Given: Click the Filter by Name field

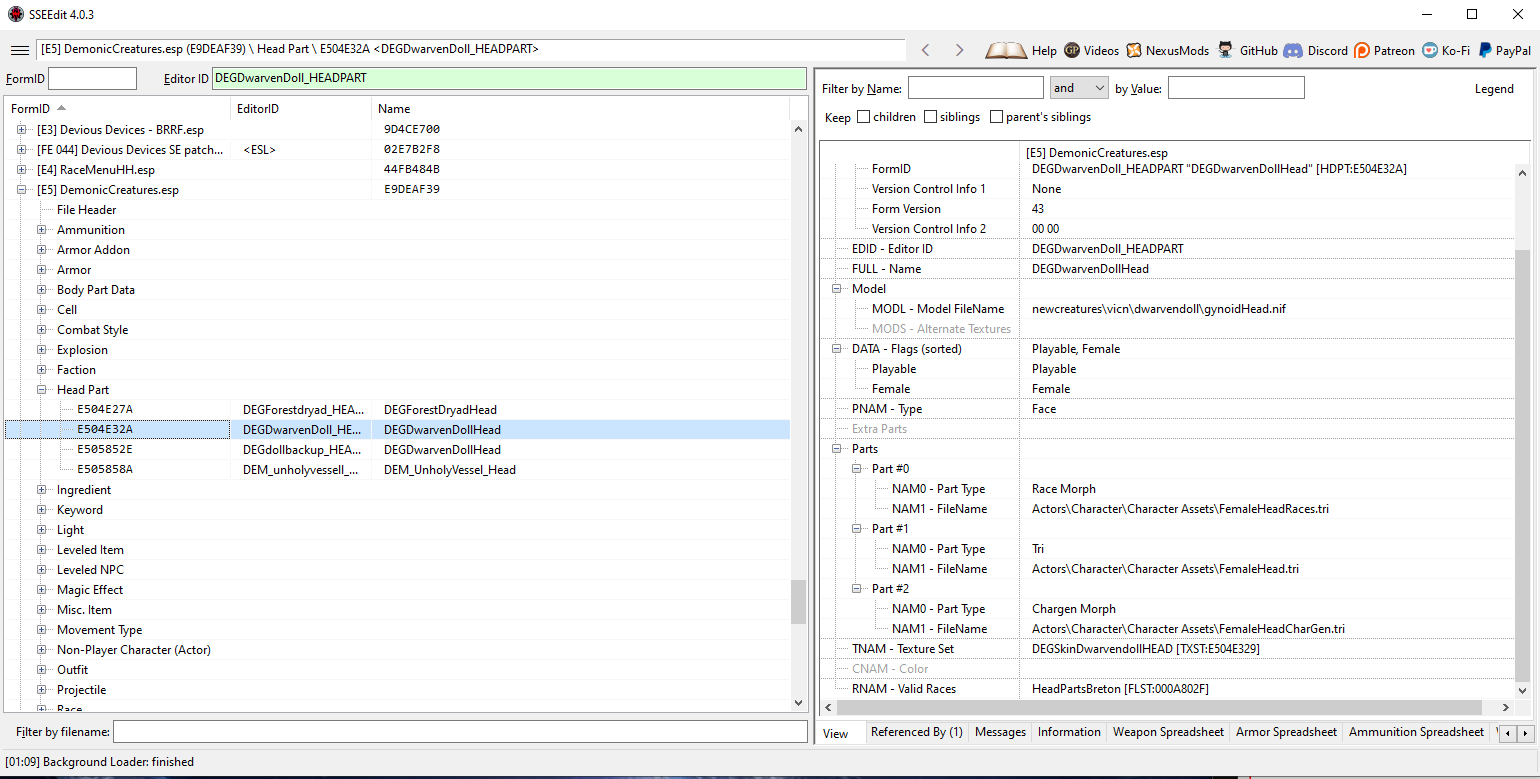Looking at the screenshot, I should tap(976, 88).
